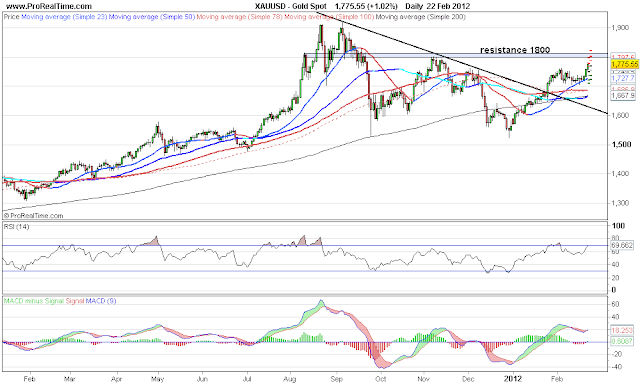Click the Apr label on time axis
Screen dimensions: 640x384
[x=117, y=379]
